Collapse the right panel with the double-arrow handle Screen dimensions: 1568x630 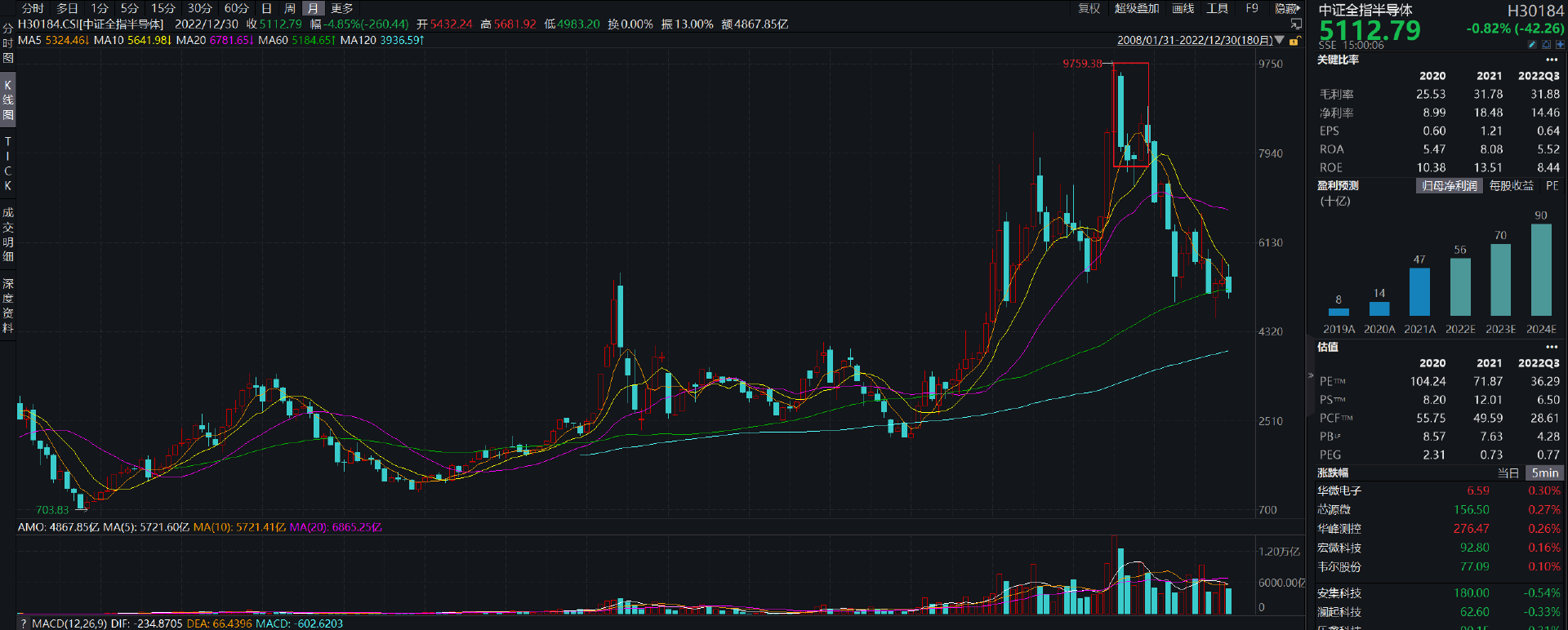click(1311, 376)
